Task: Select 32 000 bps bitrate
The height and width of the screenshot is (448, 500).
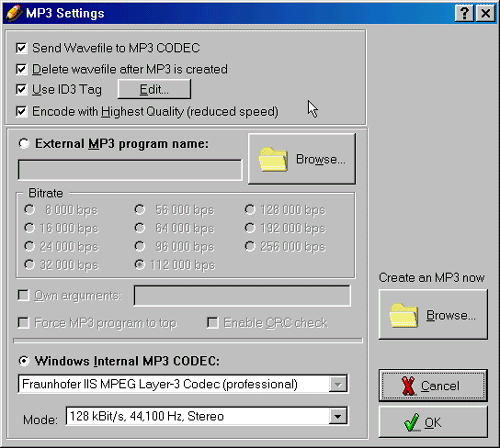Action: 29,265
